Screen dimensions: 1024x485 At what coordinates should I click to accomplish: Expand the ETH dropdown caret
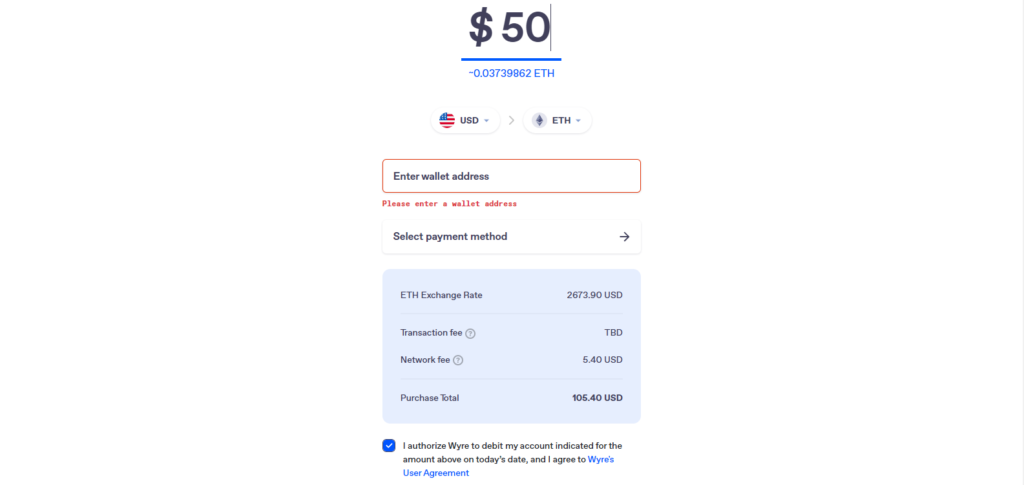click(x=578, y=121)
